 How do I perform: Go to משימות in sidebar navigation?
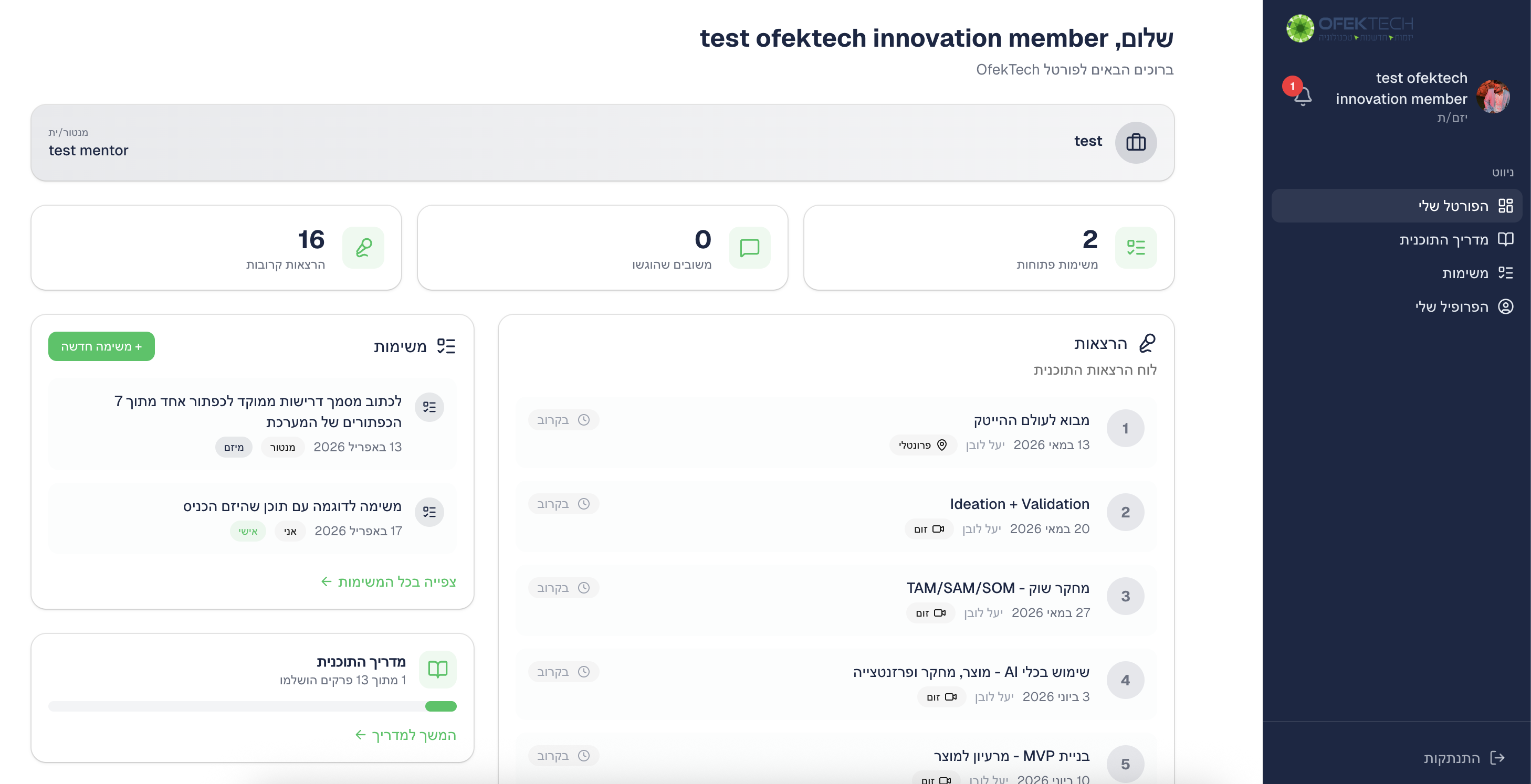[x=1464, y=273]
